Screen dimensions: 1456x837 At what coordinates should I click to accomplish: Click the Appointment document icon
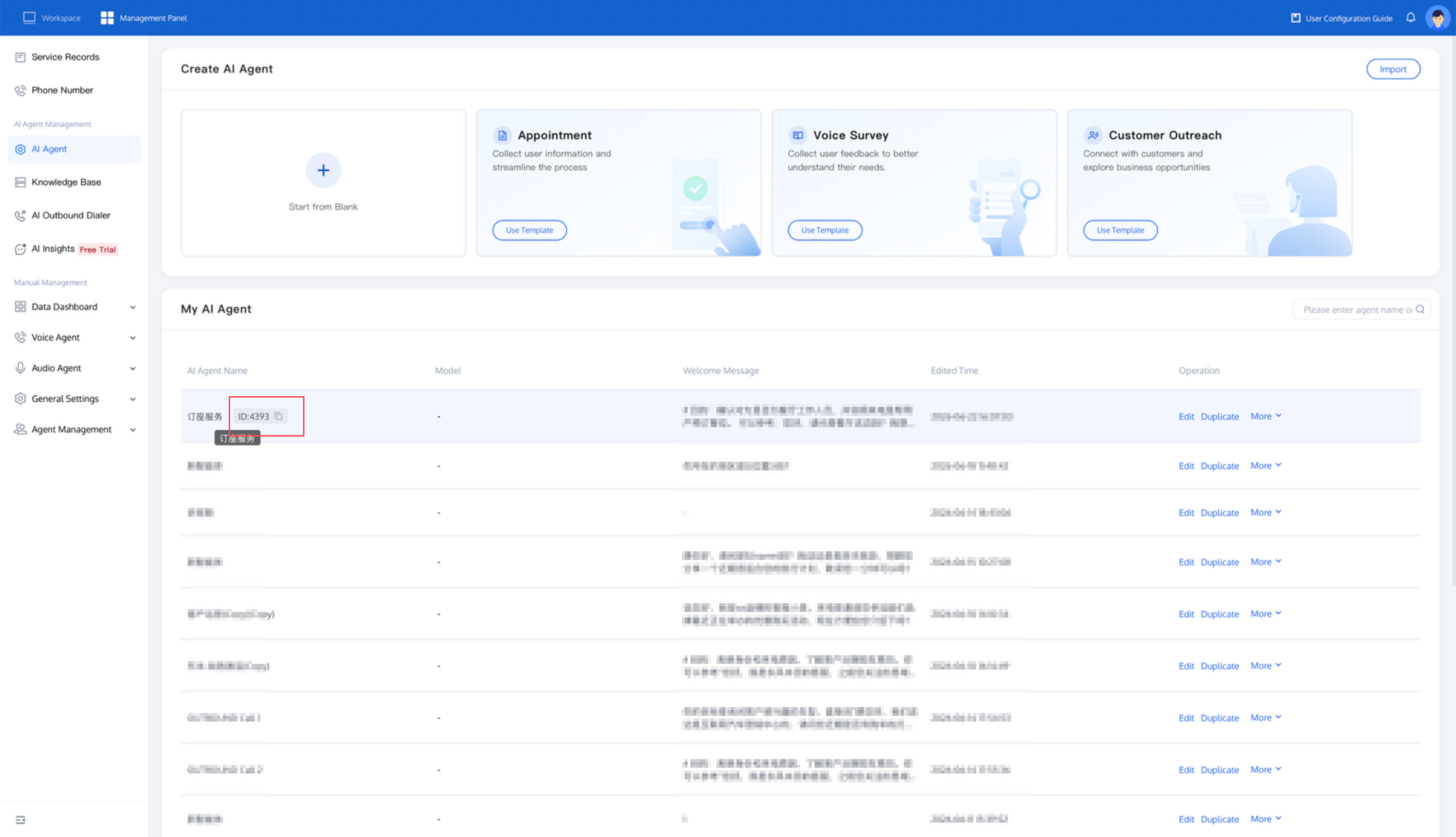click(502, 136)
